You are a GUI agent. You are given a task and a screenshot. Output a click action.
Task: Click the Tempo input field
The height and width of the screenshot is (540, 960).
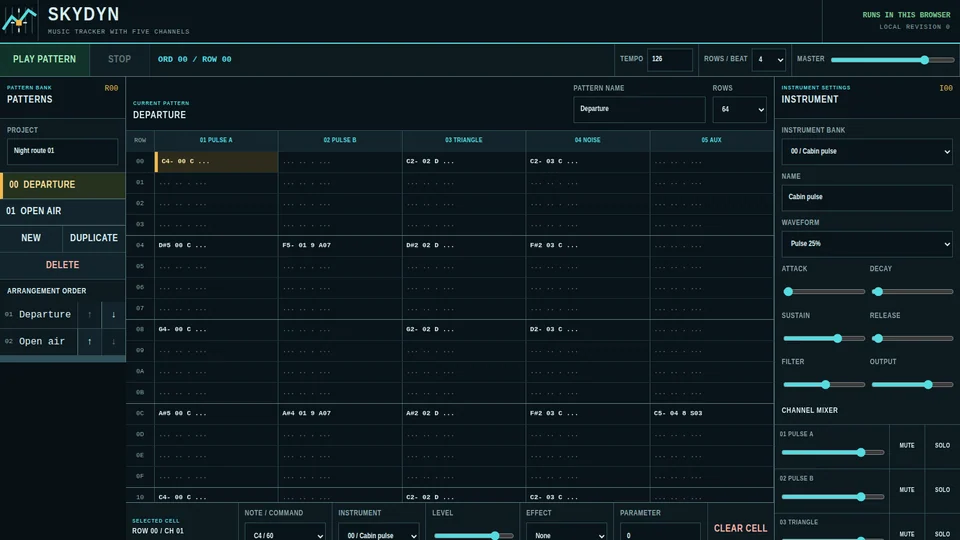pyautogui.click(x=670, y=59)
